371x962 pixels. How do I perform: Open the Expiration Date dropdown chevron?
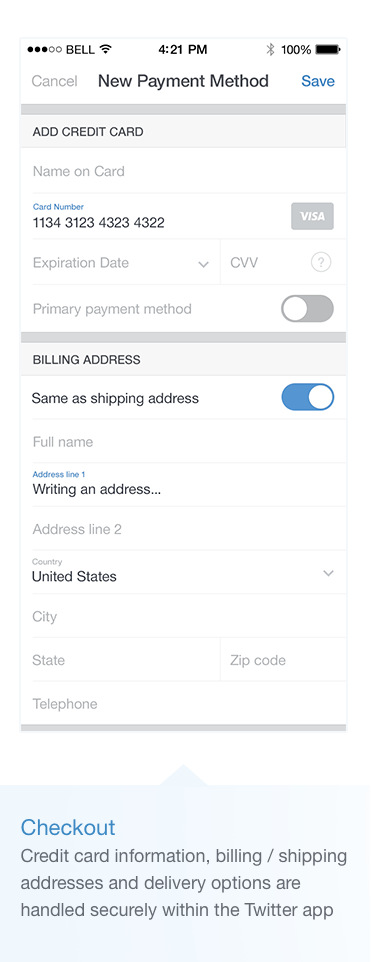point(203,264)
